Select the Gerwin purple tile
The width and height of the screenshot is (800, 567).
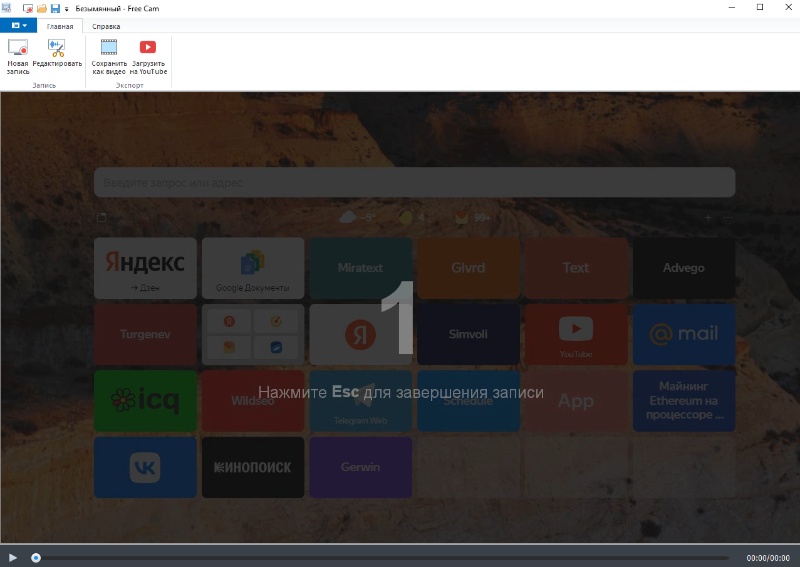pyautogui.click(x=361, y=467)
